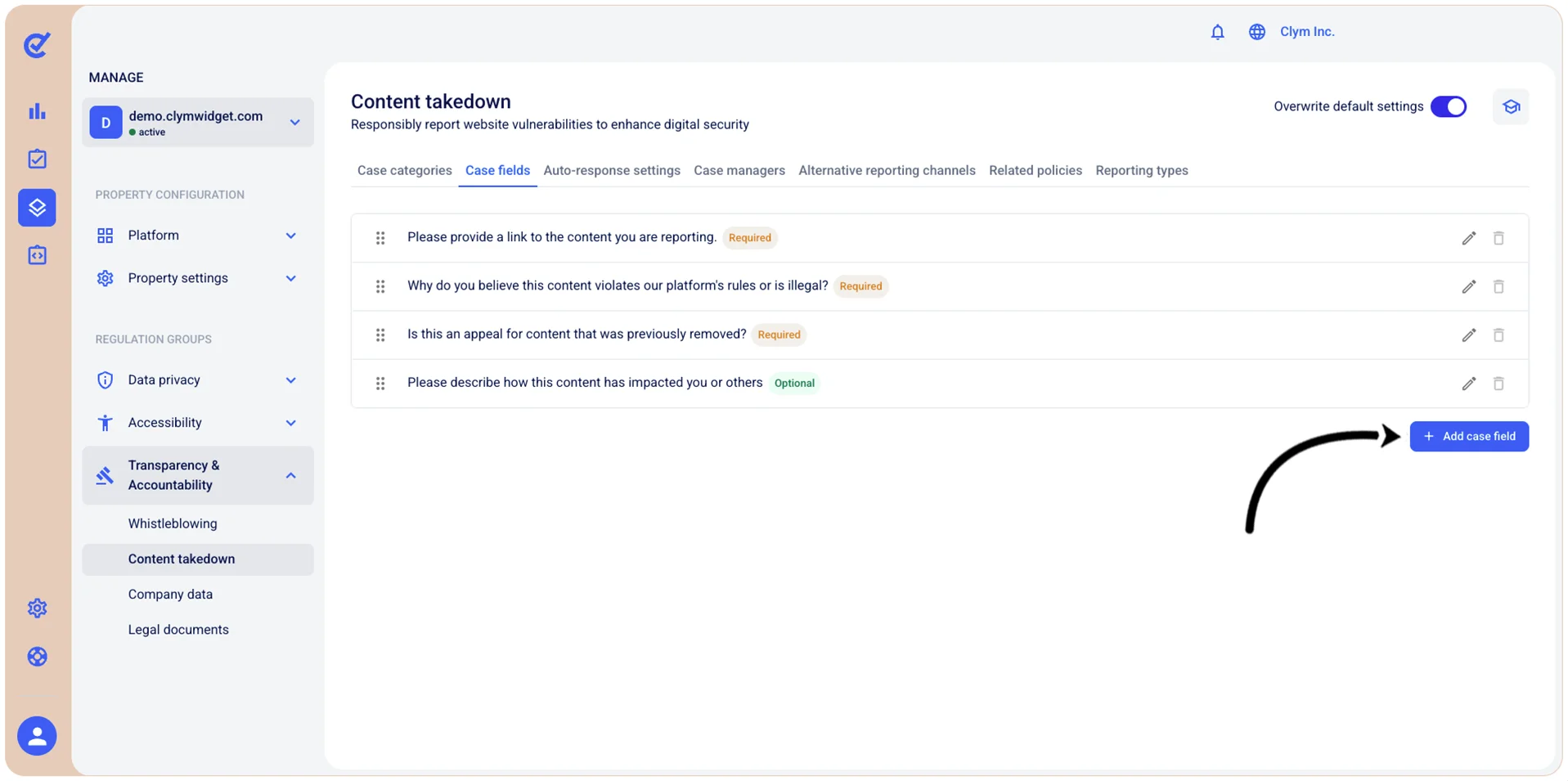Open the code embed icon in sidebar
1568x781 pixels.
(x=37, y=255)
